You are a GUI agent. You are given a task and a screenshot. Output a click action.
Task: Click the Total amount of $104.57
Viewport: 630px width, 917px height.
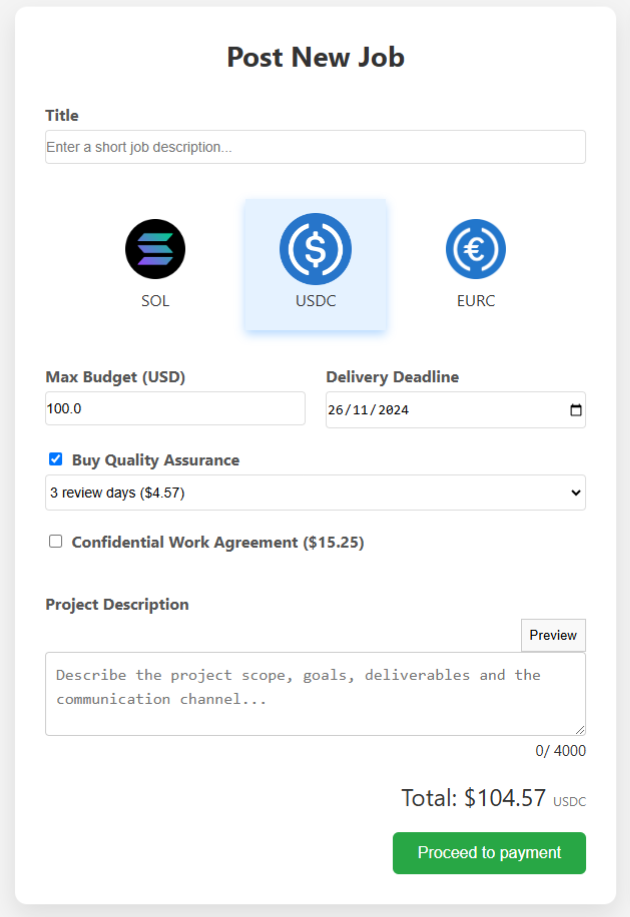(x=506, y=798)
